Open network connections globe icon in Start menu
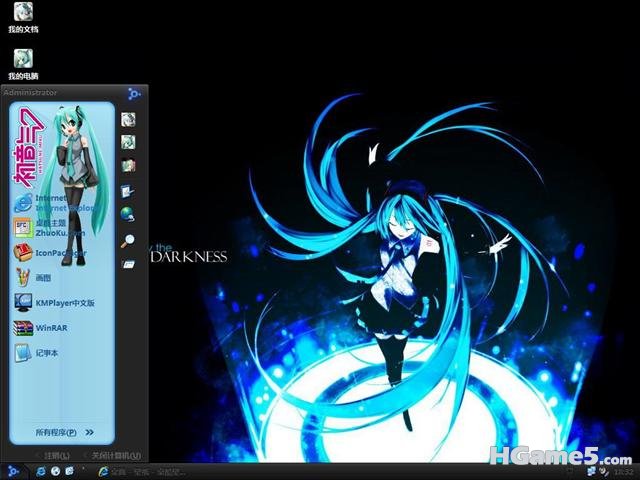Viewport: 640px width, 480px height. [128, 214]
